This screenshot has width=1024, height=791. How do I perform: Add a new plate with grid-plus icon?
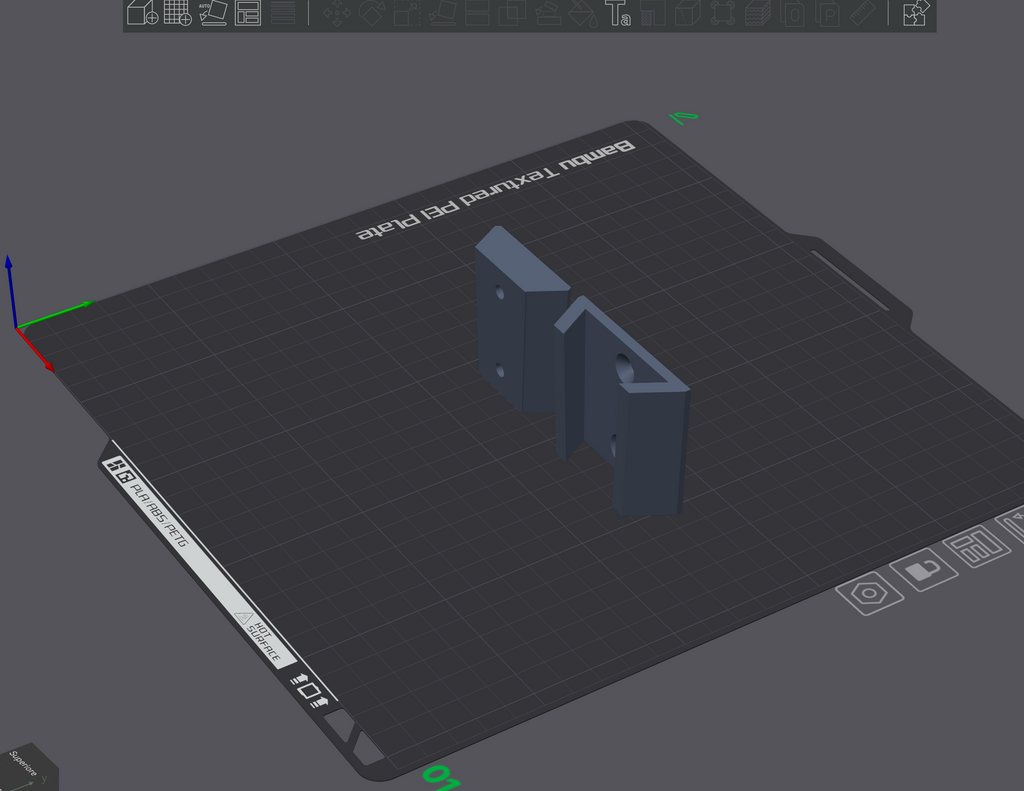pos(178,12)
